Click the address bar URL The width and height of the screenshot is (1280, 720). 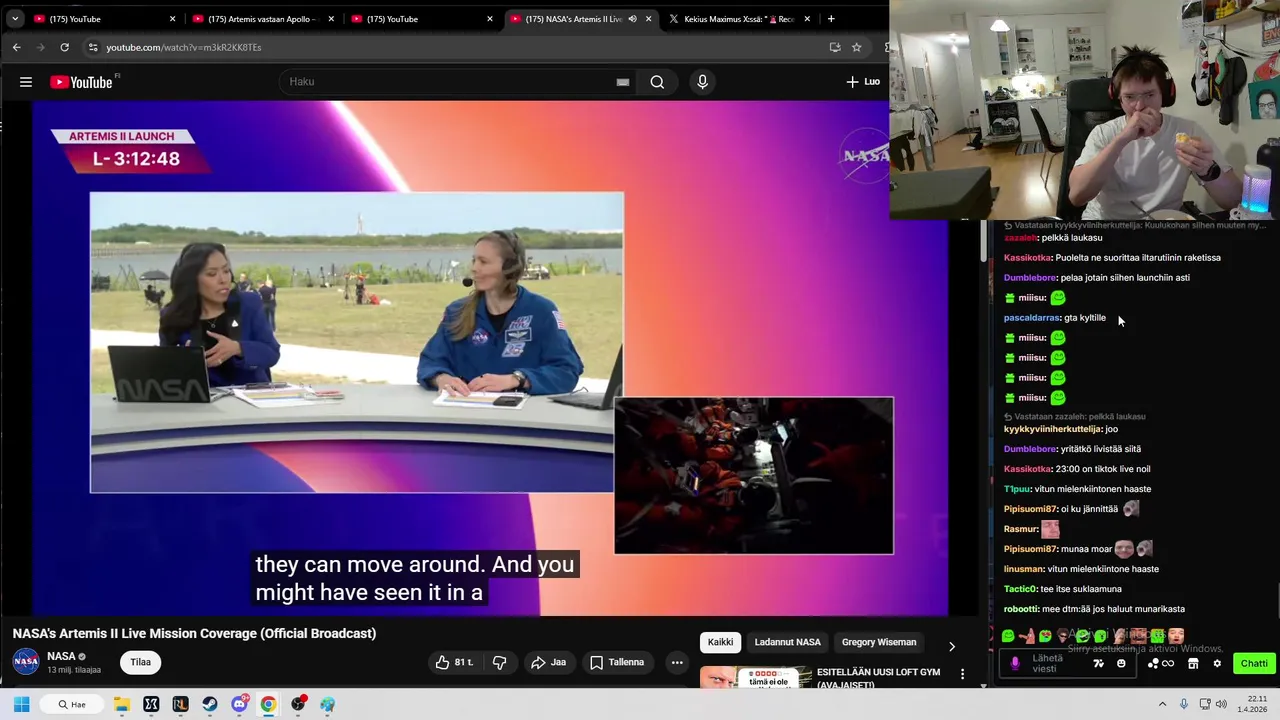pyautogui.click(x=184, y=47)
